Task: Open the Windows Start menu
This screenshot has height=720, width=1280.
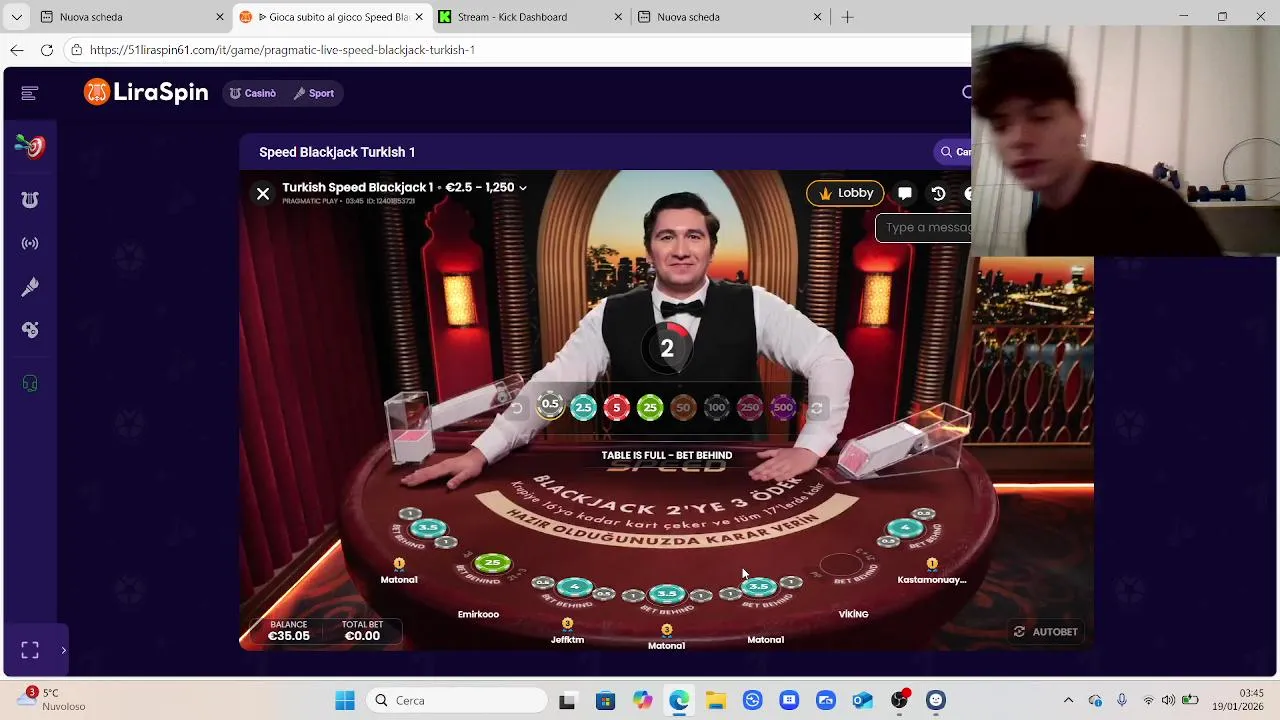Action: pyautogui.click(x=345, y=700)
